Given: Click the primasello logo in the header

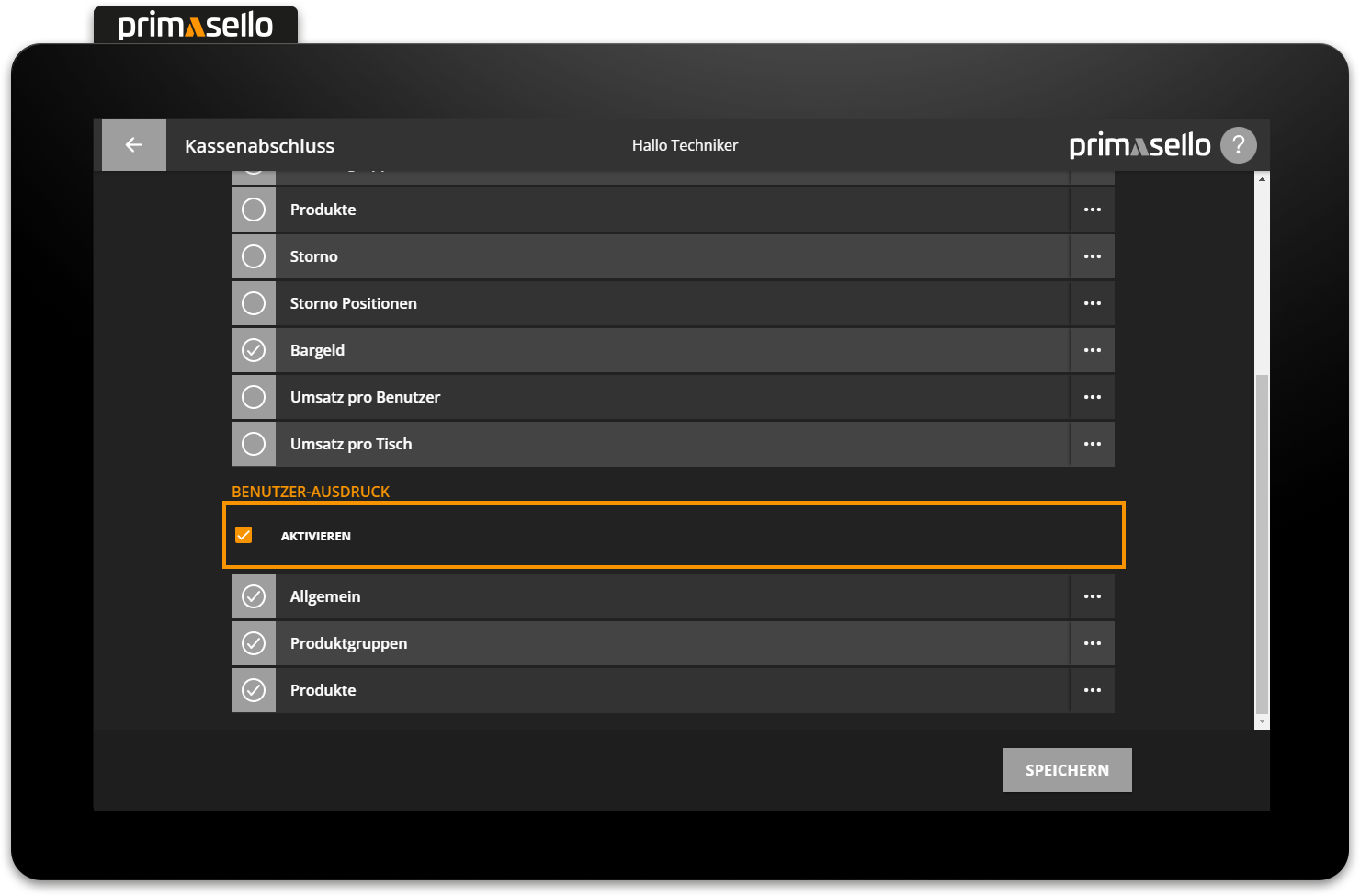Looking at the screenshot, I should [x=1139, y=144].
